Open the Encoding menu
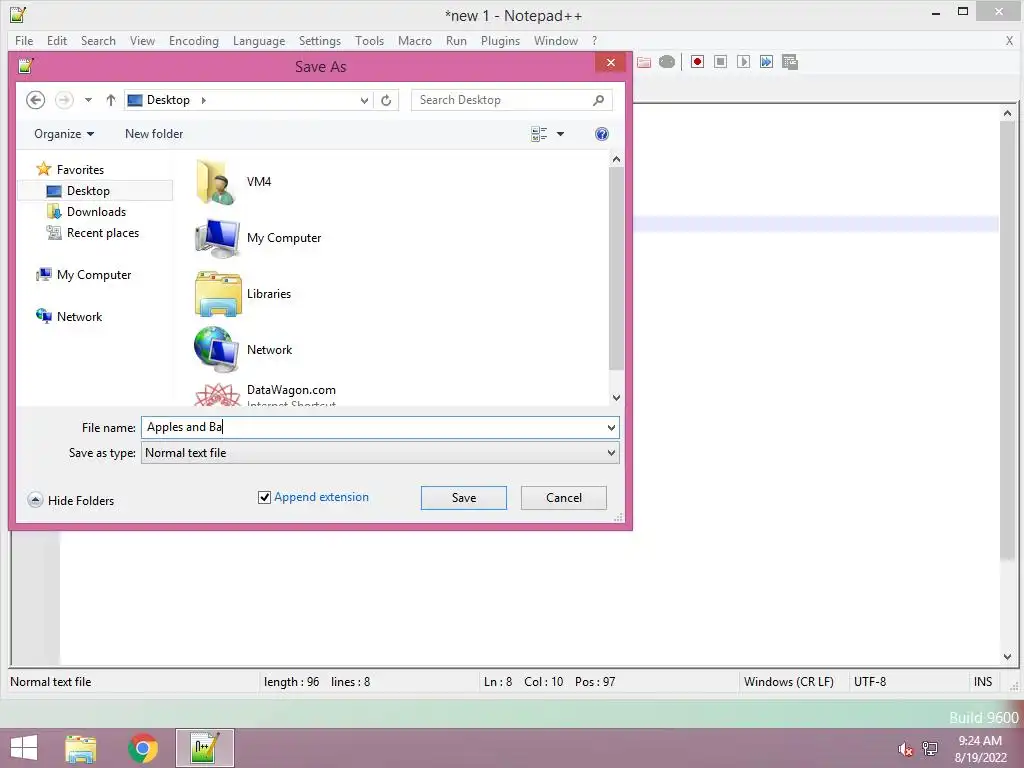1024x768 pixels. pyautogui.click(x=193, y=40)
